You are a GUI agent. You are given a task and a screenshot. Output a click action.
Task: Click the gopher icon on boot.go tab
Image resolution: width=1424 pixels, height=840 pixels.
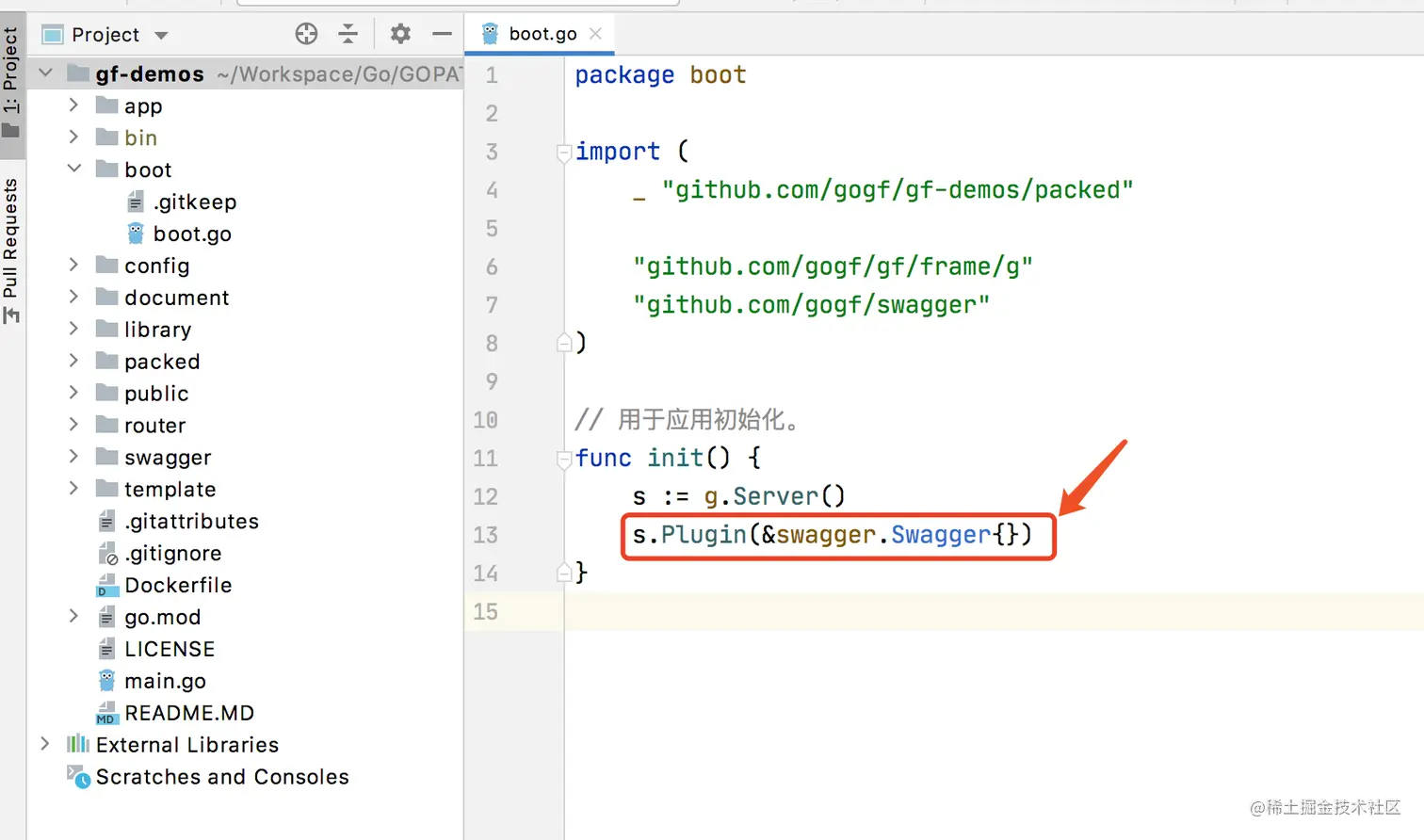click(490, 34)
